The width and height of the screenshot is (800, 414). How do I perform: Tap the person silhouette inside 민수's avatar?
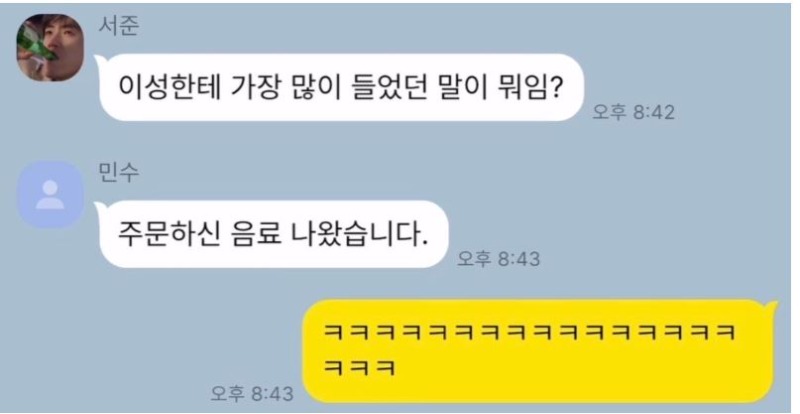50,194
